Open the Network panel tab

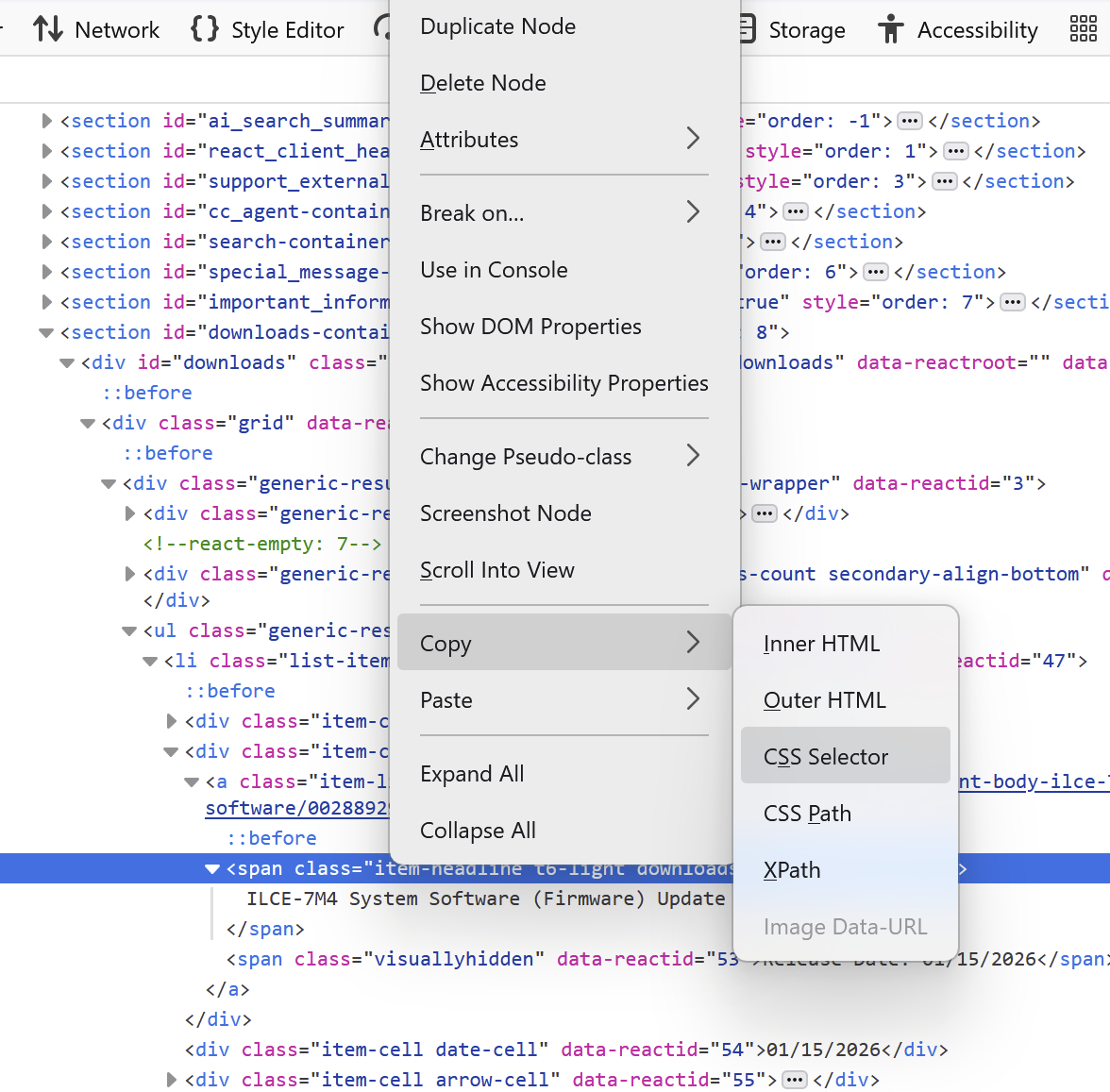pyautogui.click(x=97, y=30)
